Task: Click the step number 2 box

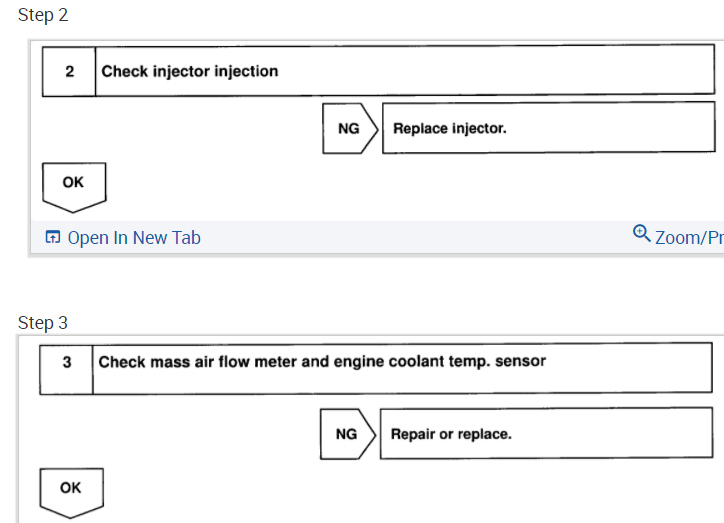Action: (69, 72)
